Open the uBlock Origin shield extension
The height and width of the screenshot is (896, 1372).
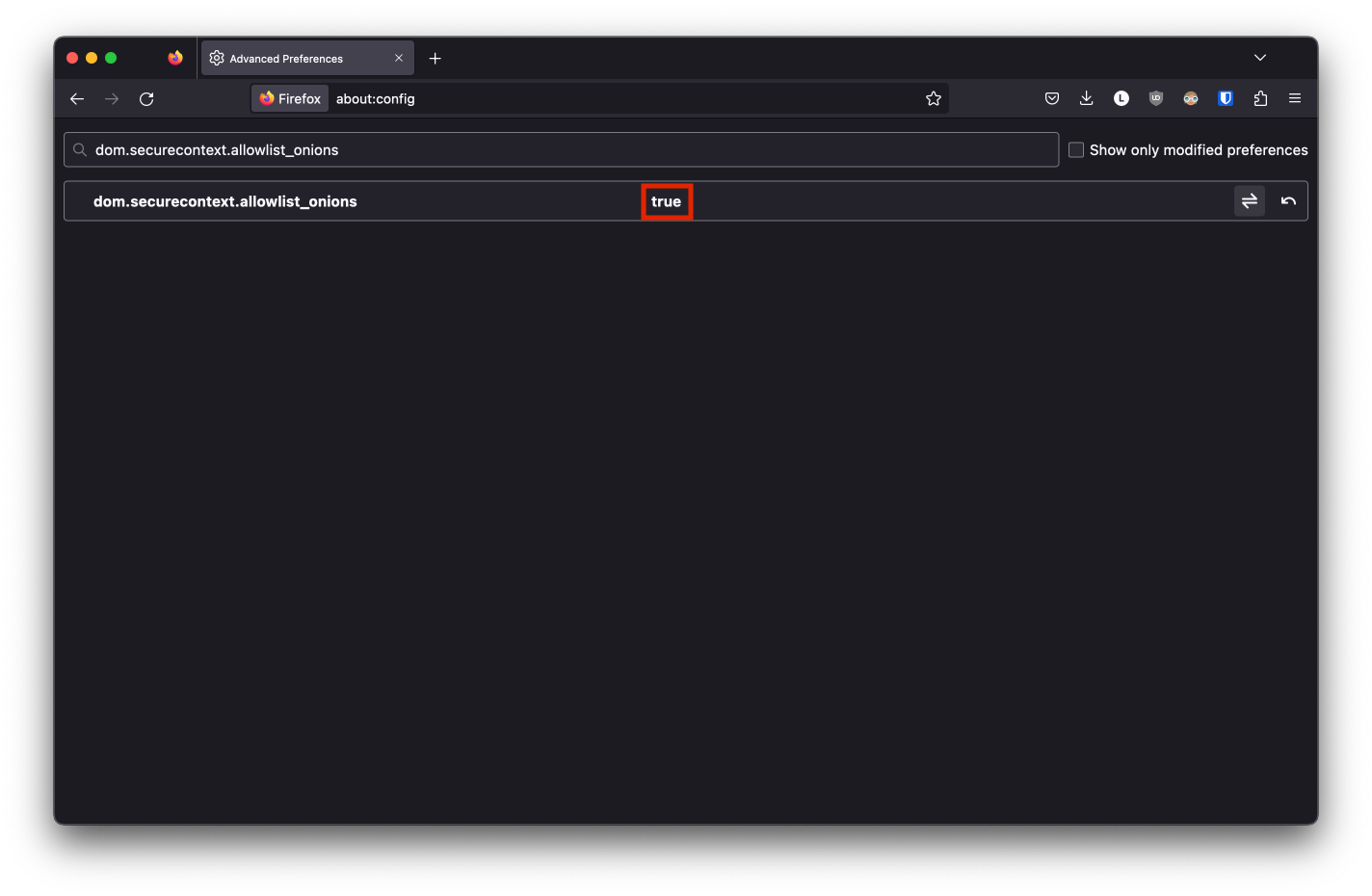(x=1156, y=98)
